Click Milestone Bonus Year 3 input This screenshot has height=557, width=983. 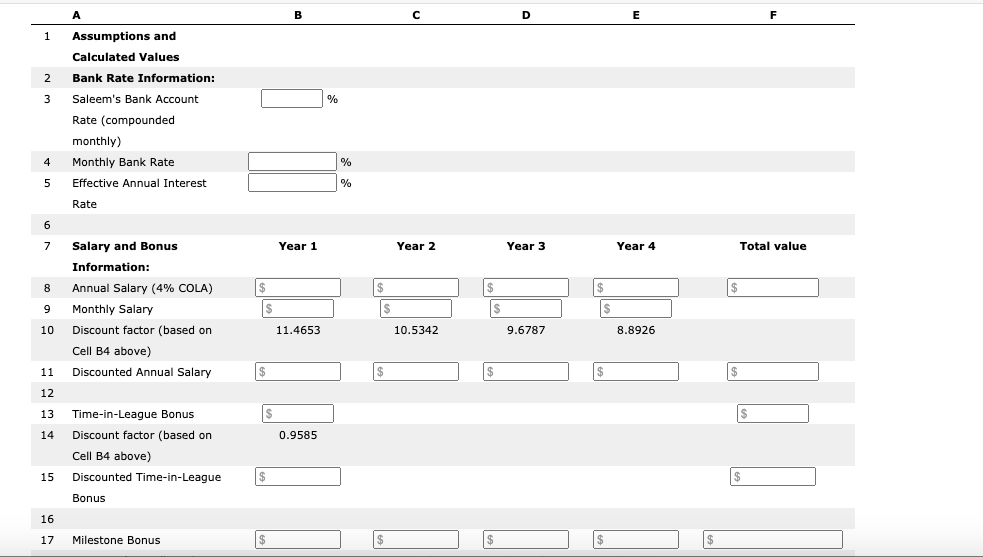(526, 539)
